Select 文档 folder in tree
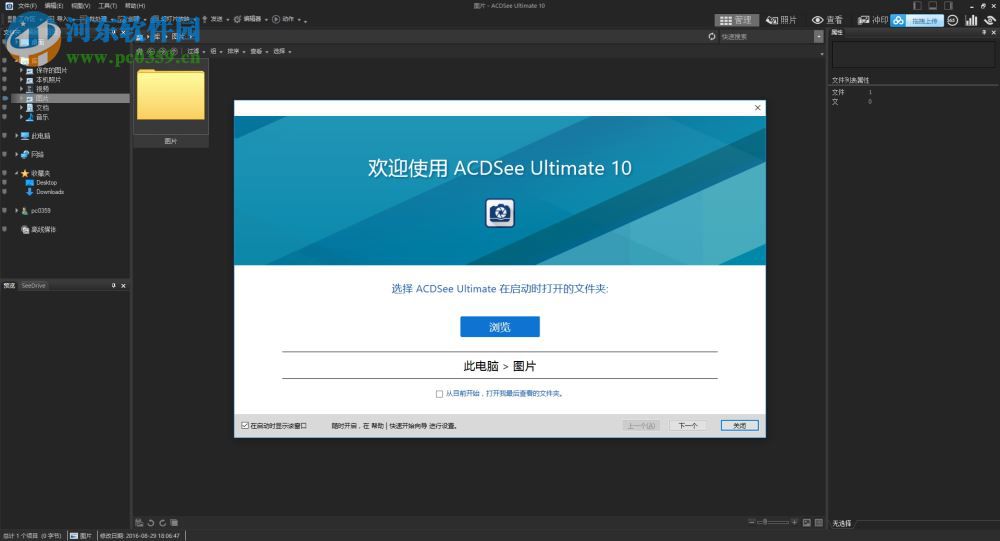 click(x=42, y=108)
